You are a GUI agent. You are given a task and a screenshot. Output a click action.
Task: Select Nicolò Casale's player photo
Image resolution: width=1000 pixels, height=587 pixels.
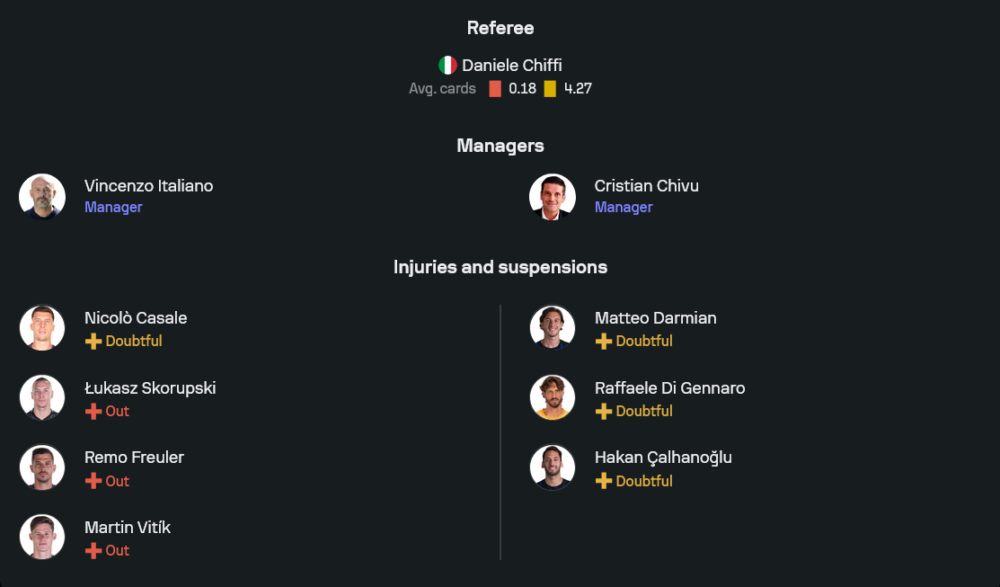(42, 328)
